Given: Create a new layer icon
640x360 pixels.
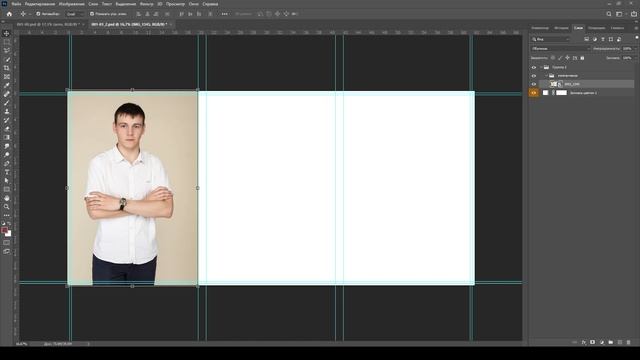Looking at the screenshot, I should (620, 342).
